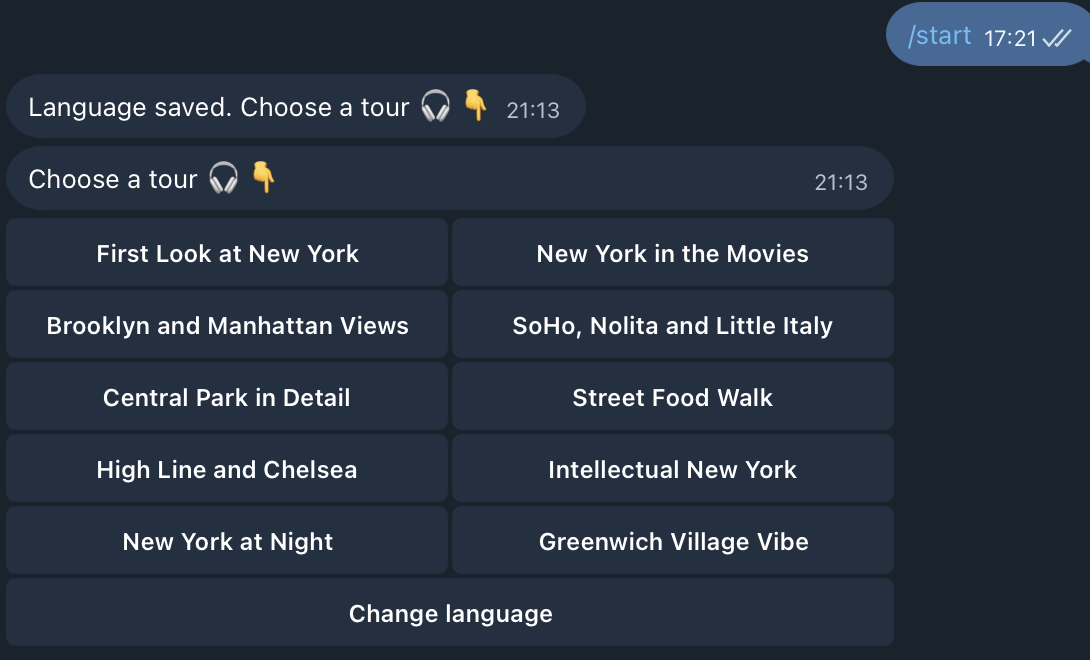Click the 17:21 timestamp on sent message

[1009, 38]
